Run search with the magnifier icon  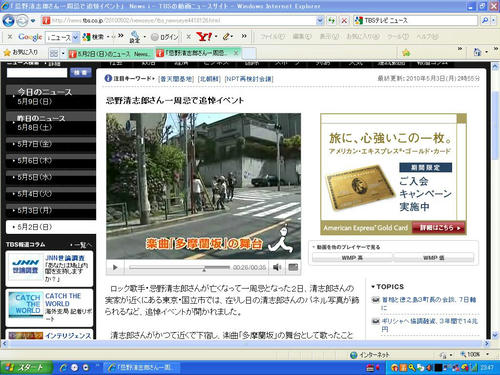485,21
